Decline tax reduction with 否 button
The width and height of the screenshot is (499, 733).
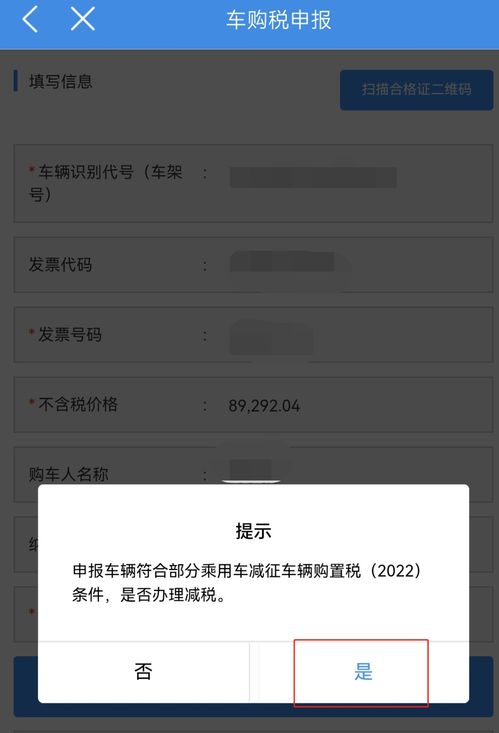143,672
